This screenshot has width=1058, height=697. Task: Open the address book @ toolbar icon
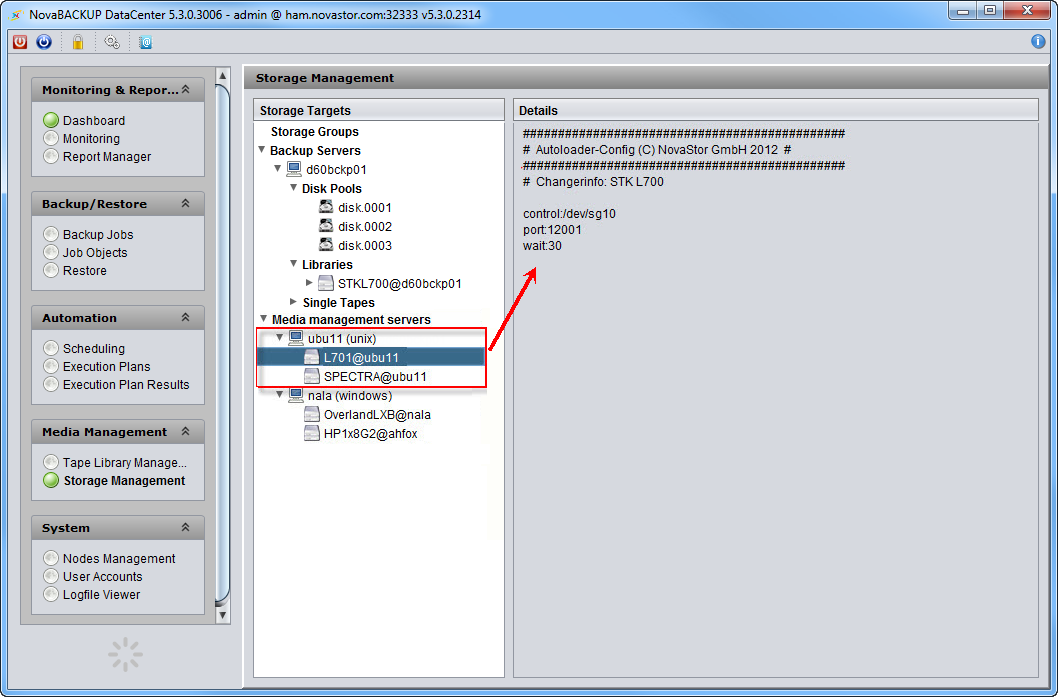(145, 43)
